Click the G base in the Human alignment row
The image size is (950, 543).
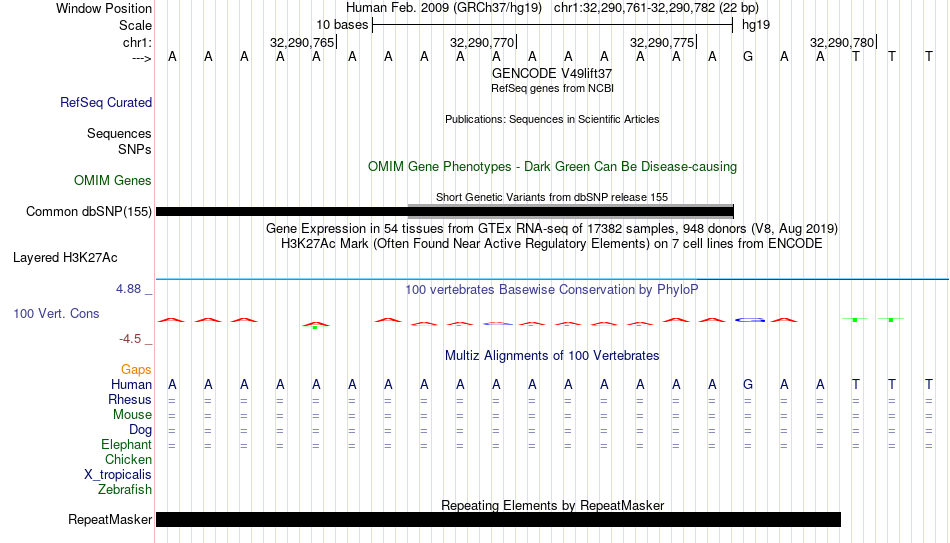748,385
